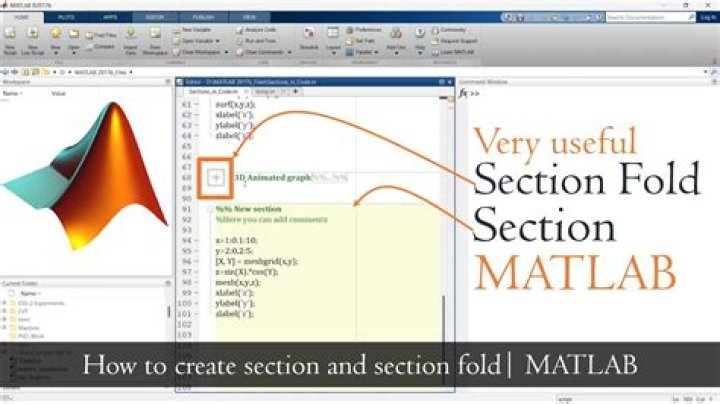Open MATLAB Preferences
Image resolution: width=720 pixels, height=404 pixels.
click(364, 30)
